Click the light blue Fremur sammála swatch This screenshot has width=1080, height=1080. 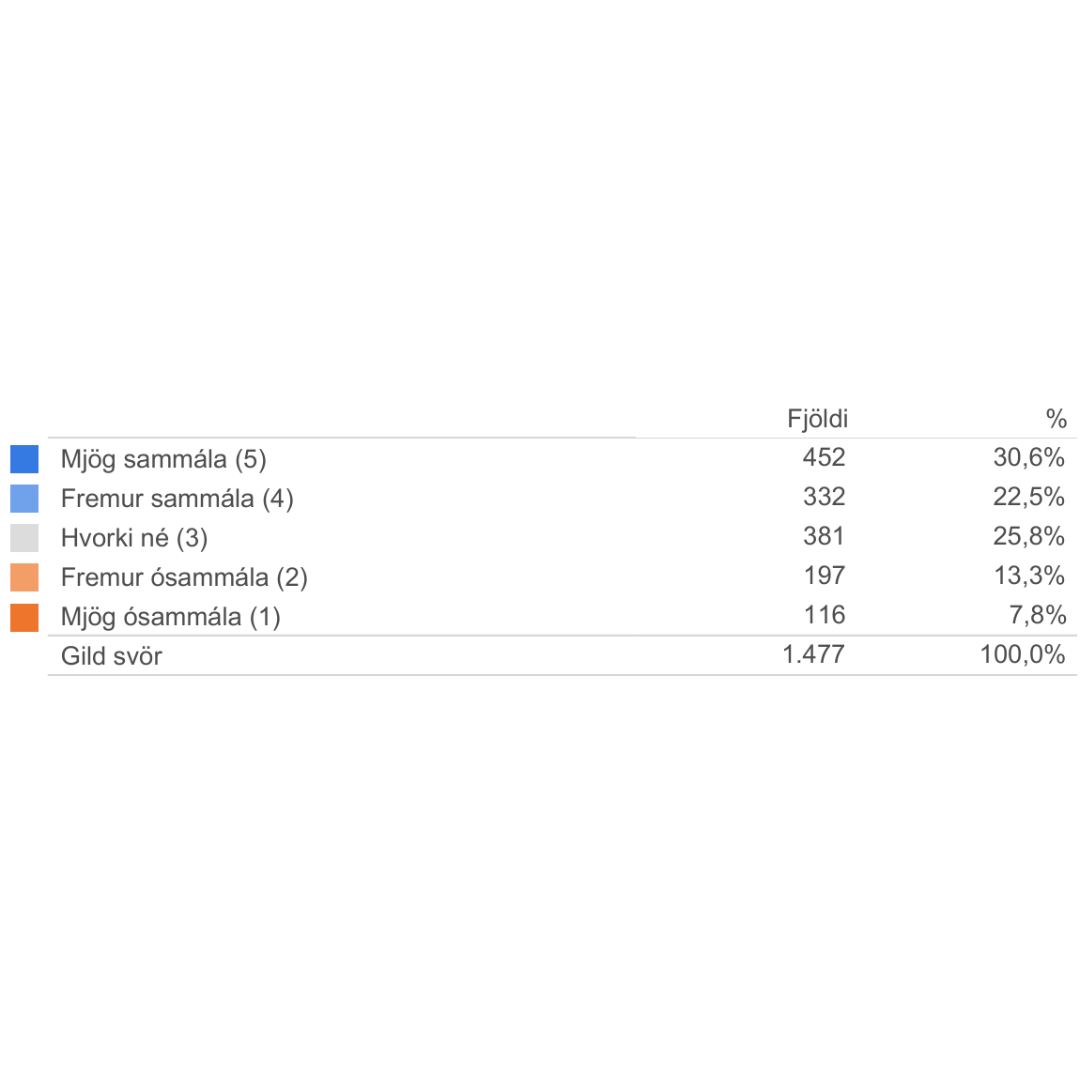click(x=24, y=498)
